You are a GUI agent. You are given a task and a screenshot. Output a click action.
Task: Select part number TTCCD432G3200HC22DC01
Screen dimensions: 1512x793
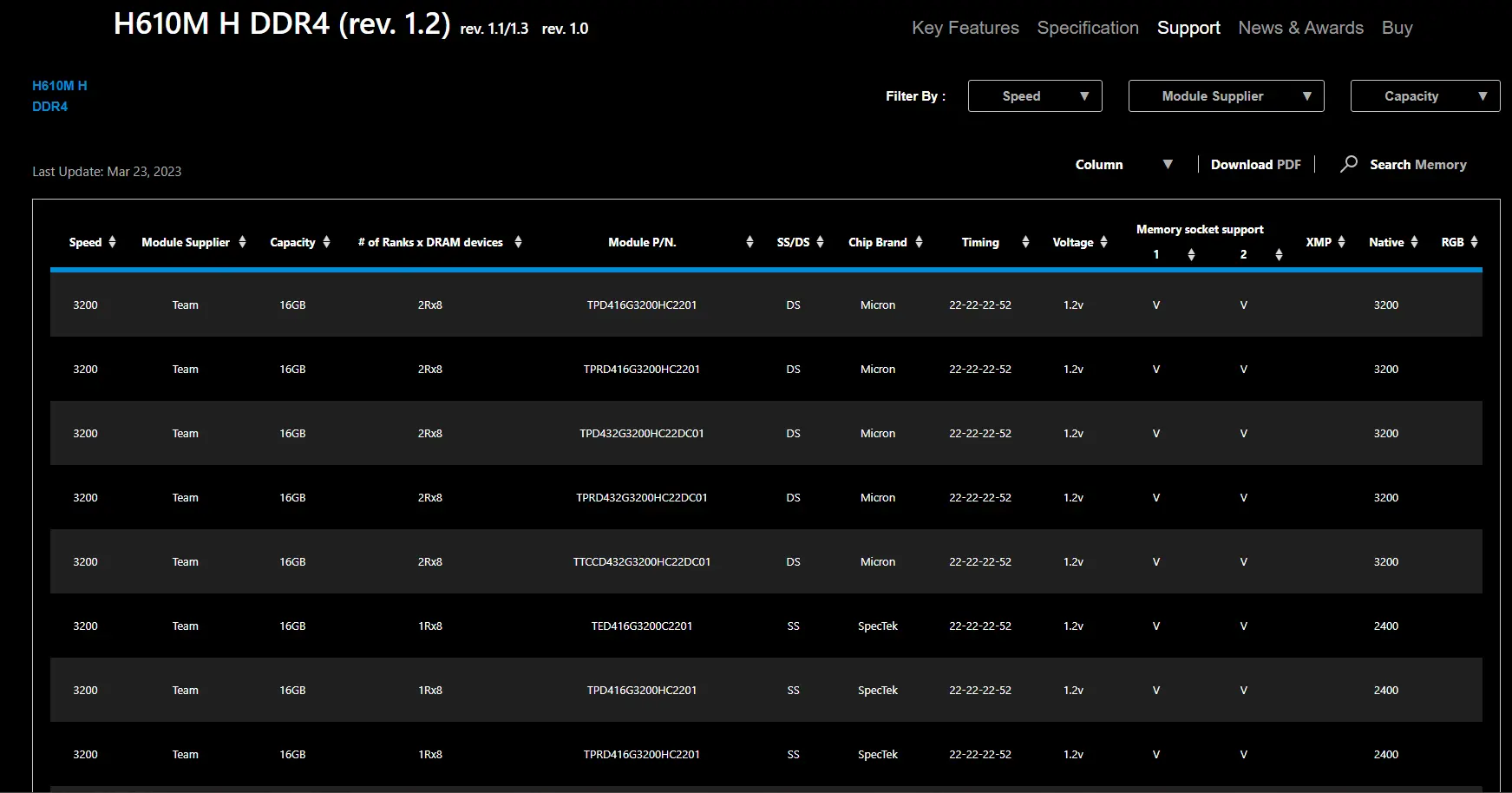click(642, 561)
